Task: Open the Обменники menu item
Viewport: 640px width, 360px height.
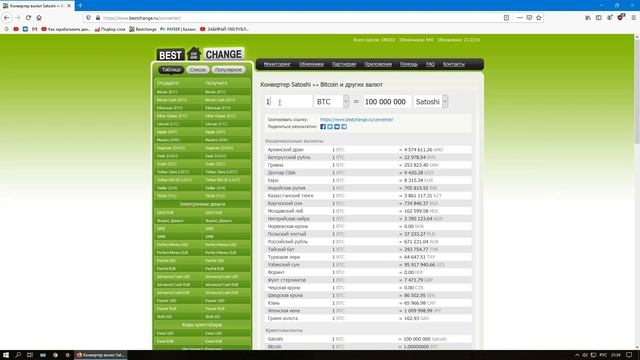Action: click(x=311, y=64)
